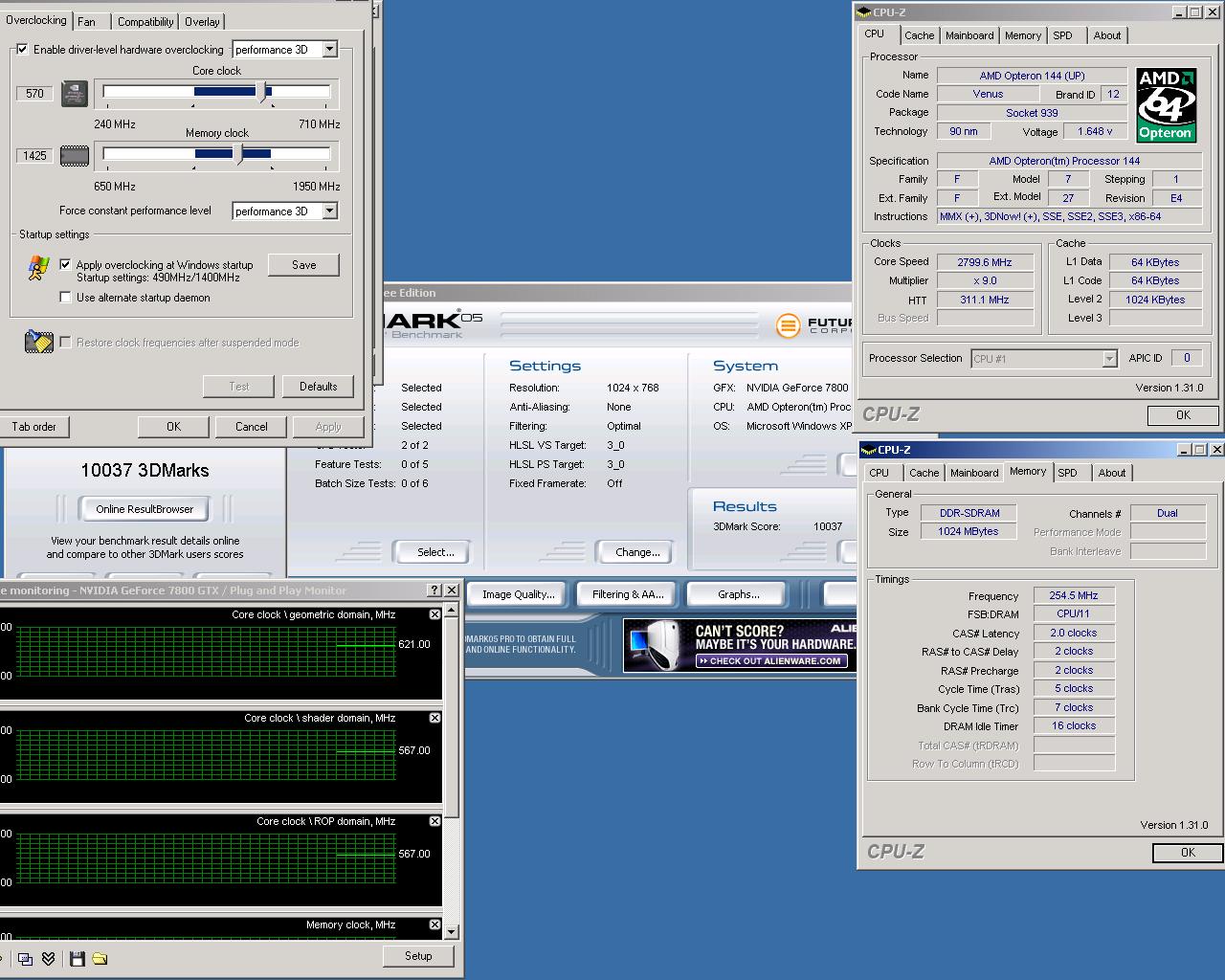Click the save-to-disk icon in monitoring toolbar
1225x980 pixels.
point(78,958)
